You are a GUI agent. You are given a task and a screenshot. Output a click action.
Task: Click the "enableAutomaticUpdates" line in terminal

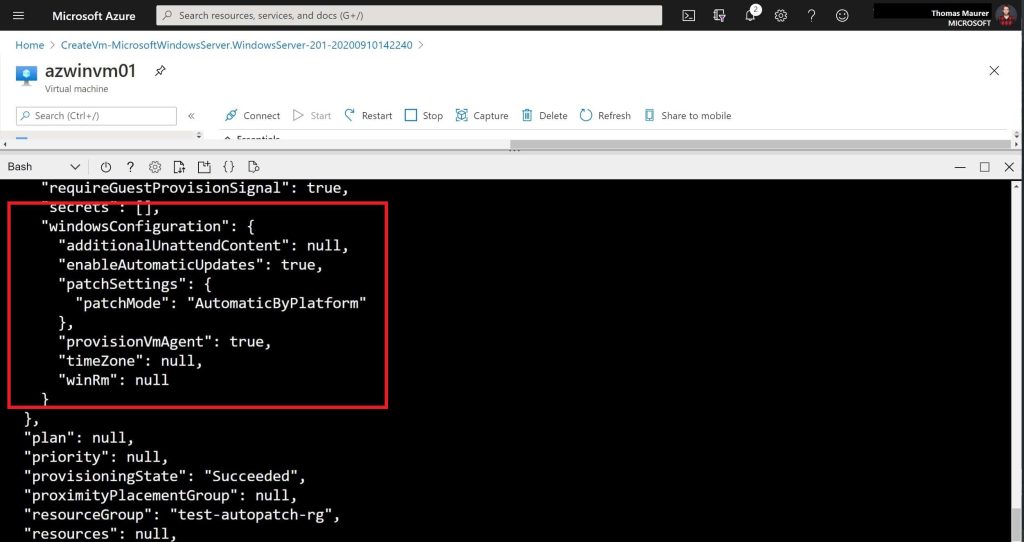coord(191,264)
